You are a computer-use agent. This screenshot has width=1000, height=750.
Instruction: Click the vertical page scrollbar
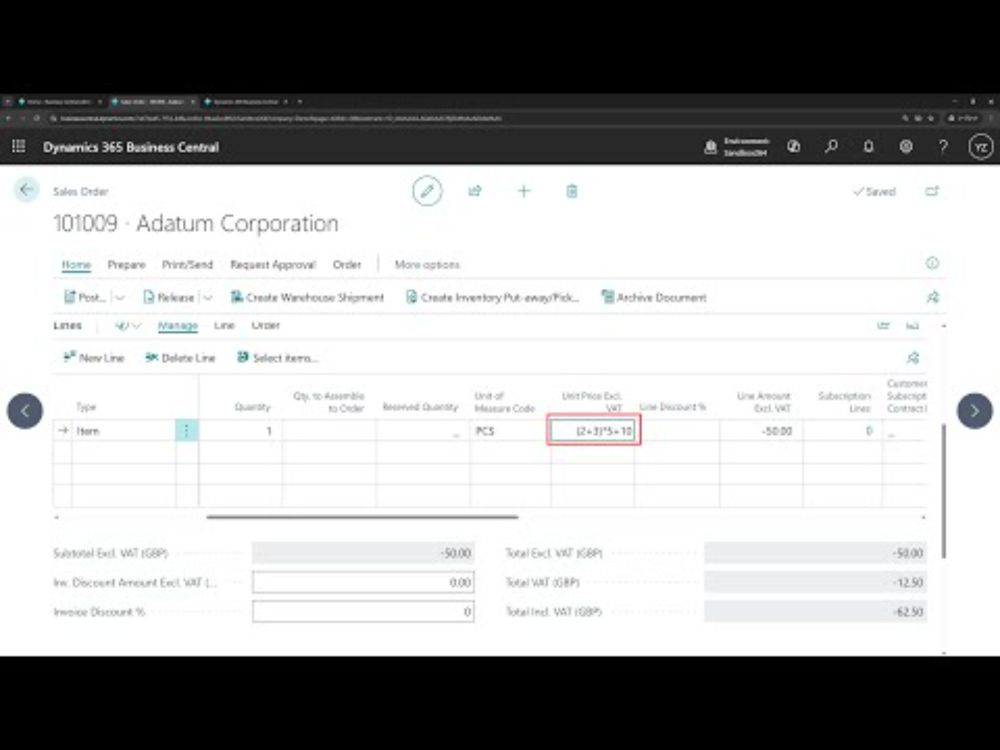pos(944,491)
